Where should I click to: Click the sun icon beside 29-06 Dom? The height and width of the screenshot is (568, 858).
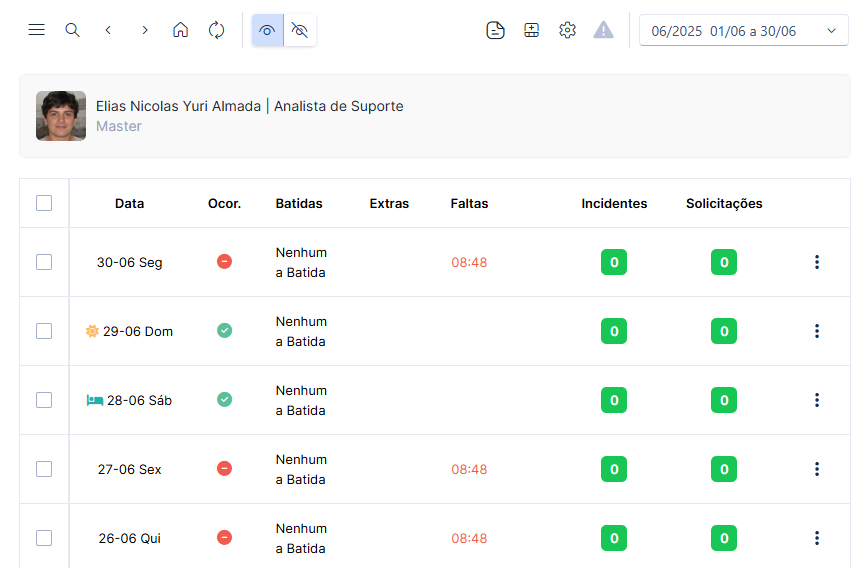(x=92, y=331)
